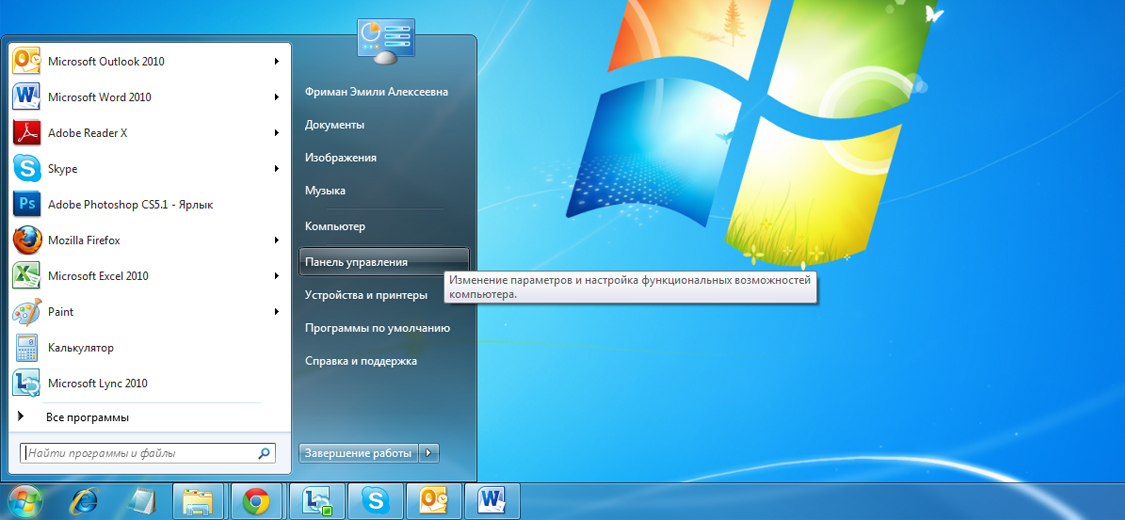Click the Microsoft Lync 2010 label text
Viewport: 1125px width, 520px height.
pyautogui.click(x=98, y=384)
